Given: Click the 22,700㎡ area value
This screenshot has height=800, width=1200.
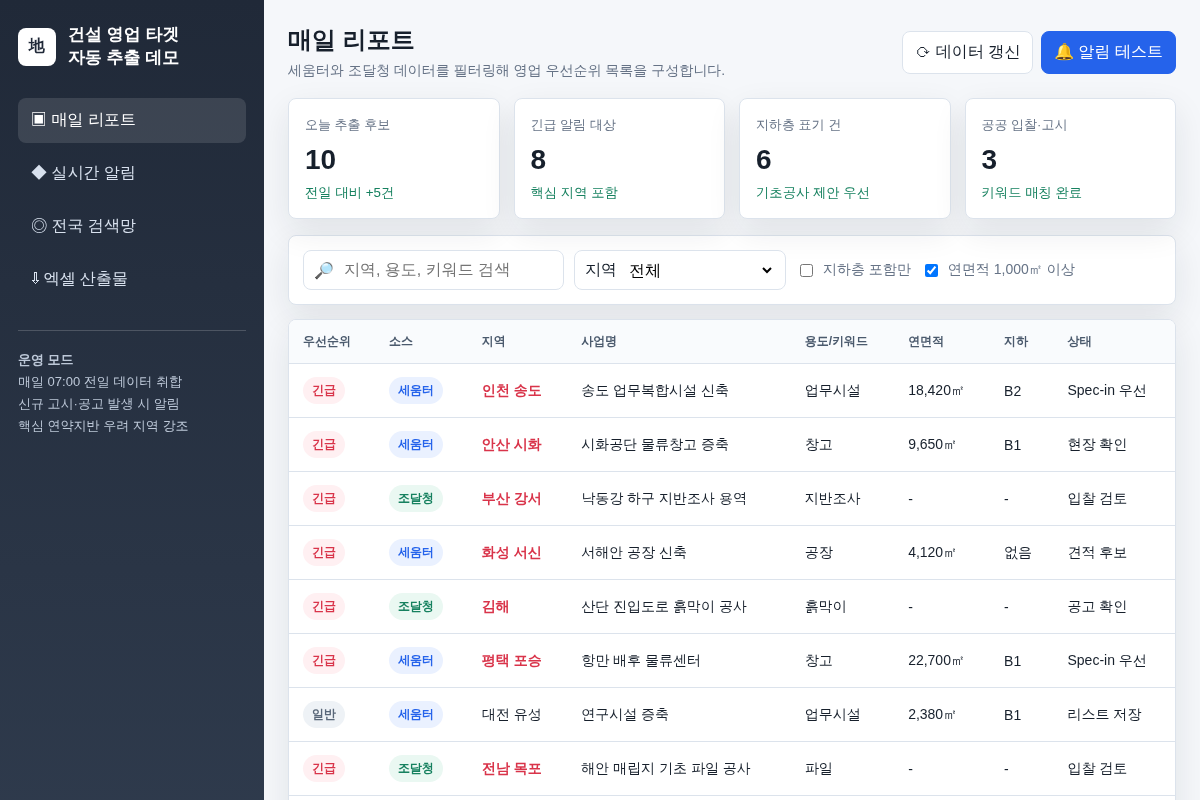Looking at the screenshot, I should click(936, 660).
